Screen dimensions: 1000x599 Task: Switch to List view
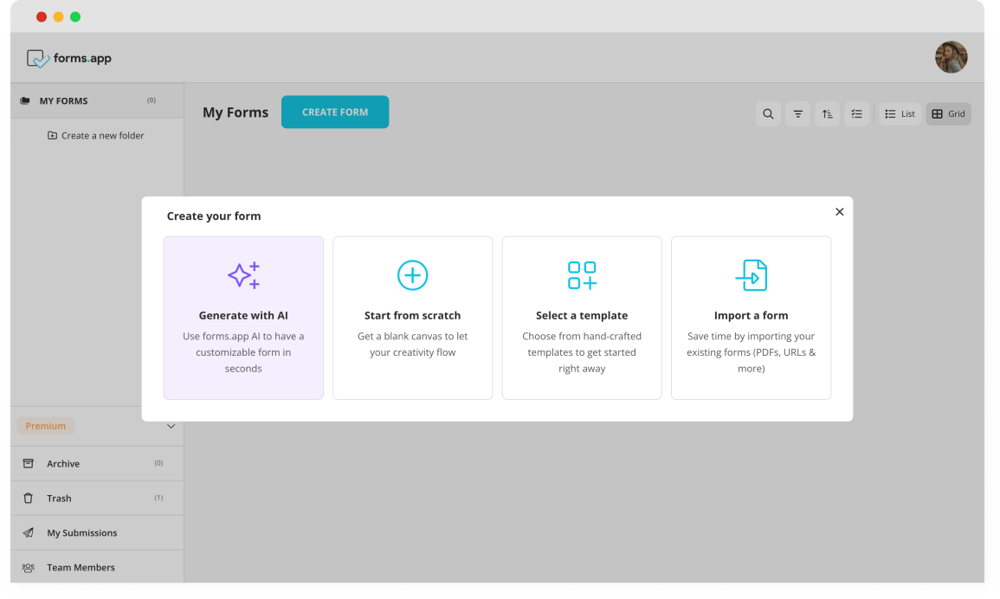click(900, 114)
